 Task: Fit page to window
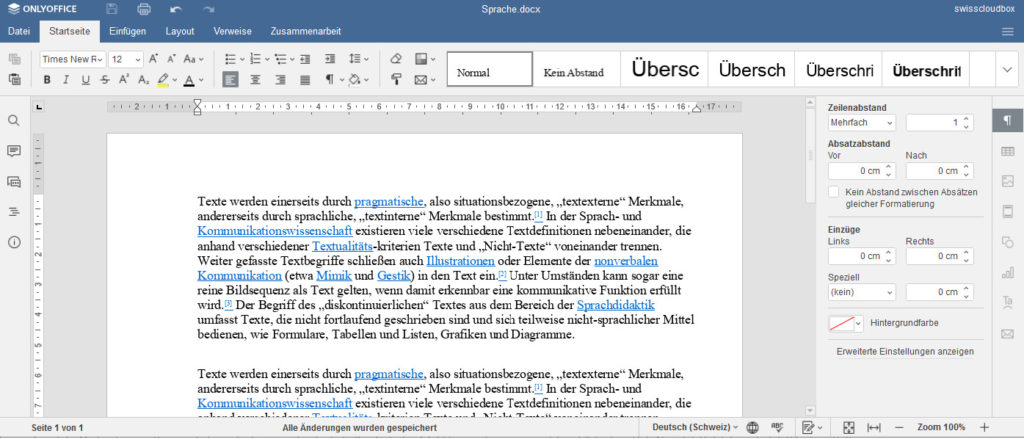pos(848,427)
